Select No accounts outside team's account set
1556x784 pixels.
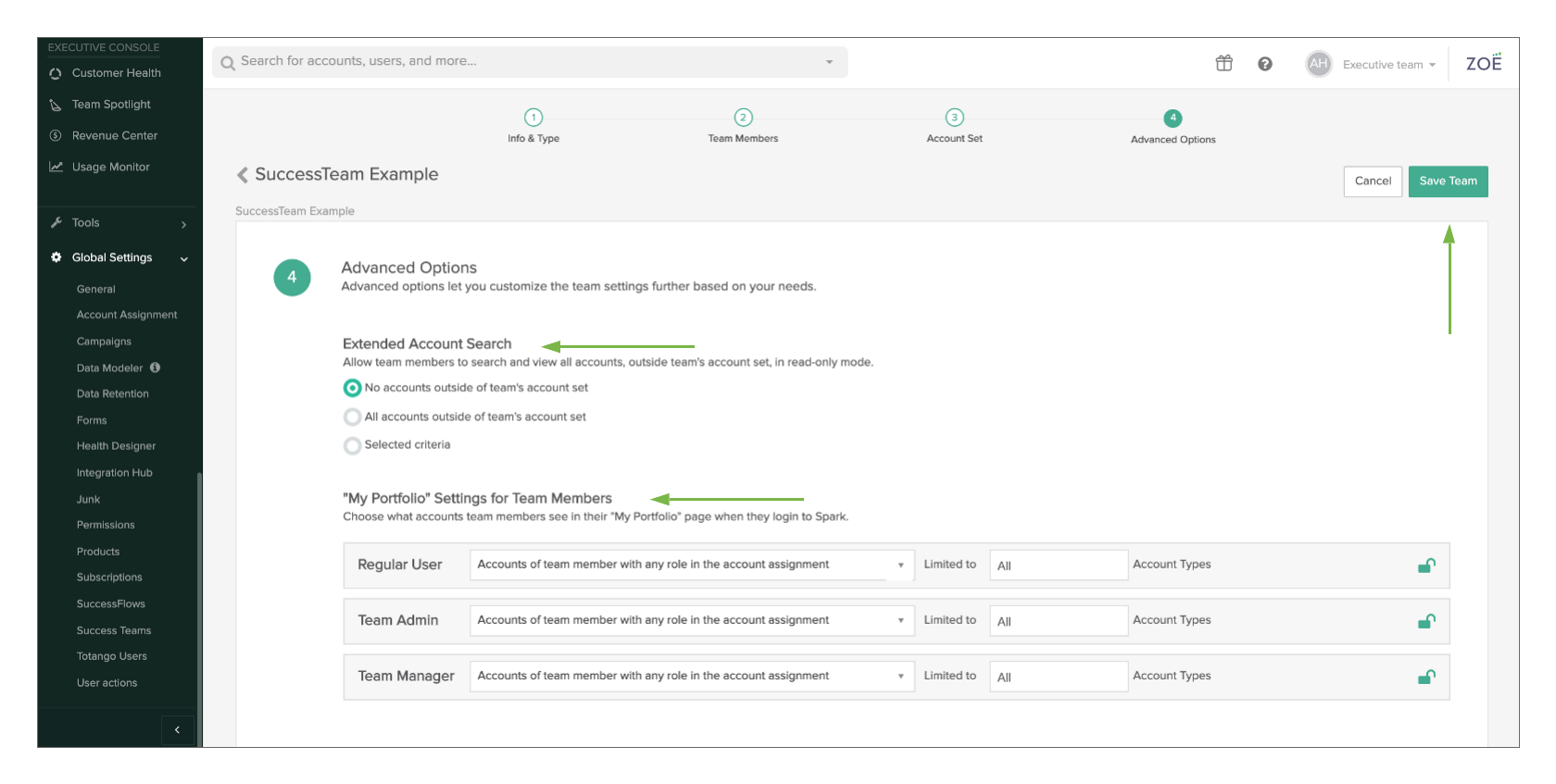(x=353, y=388)
